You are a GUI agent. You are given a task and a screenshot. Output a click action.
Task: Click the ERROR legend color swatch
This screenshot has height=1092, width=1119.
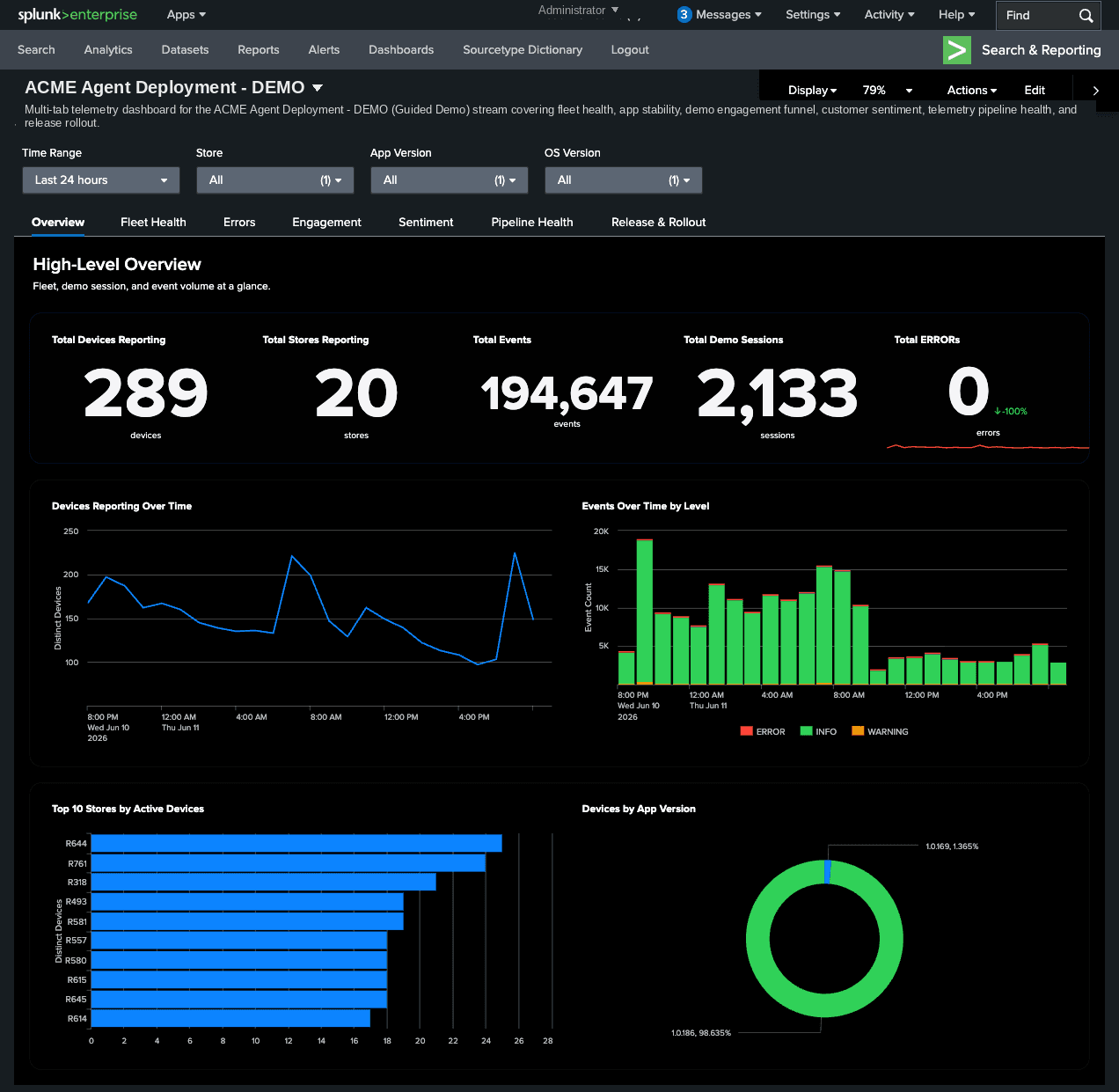747,731
